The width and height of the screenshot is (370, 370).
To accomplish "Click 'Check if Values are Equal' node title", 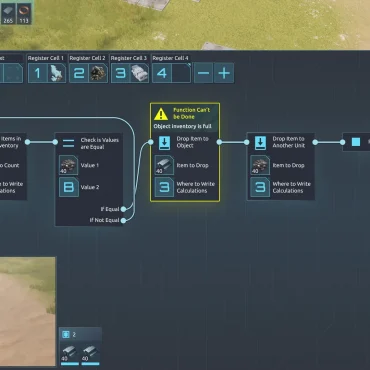I will [x=100, y=143].
